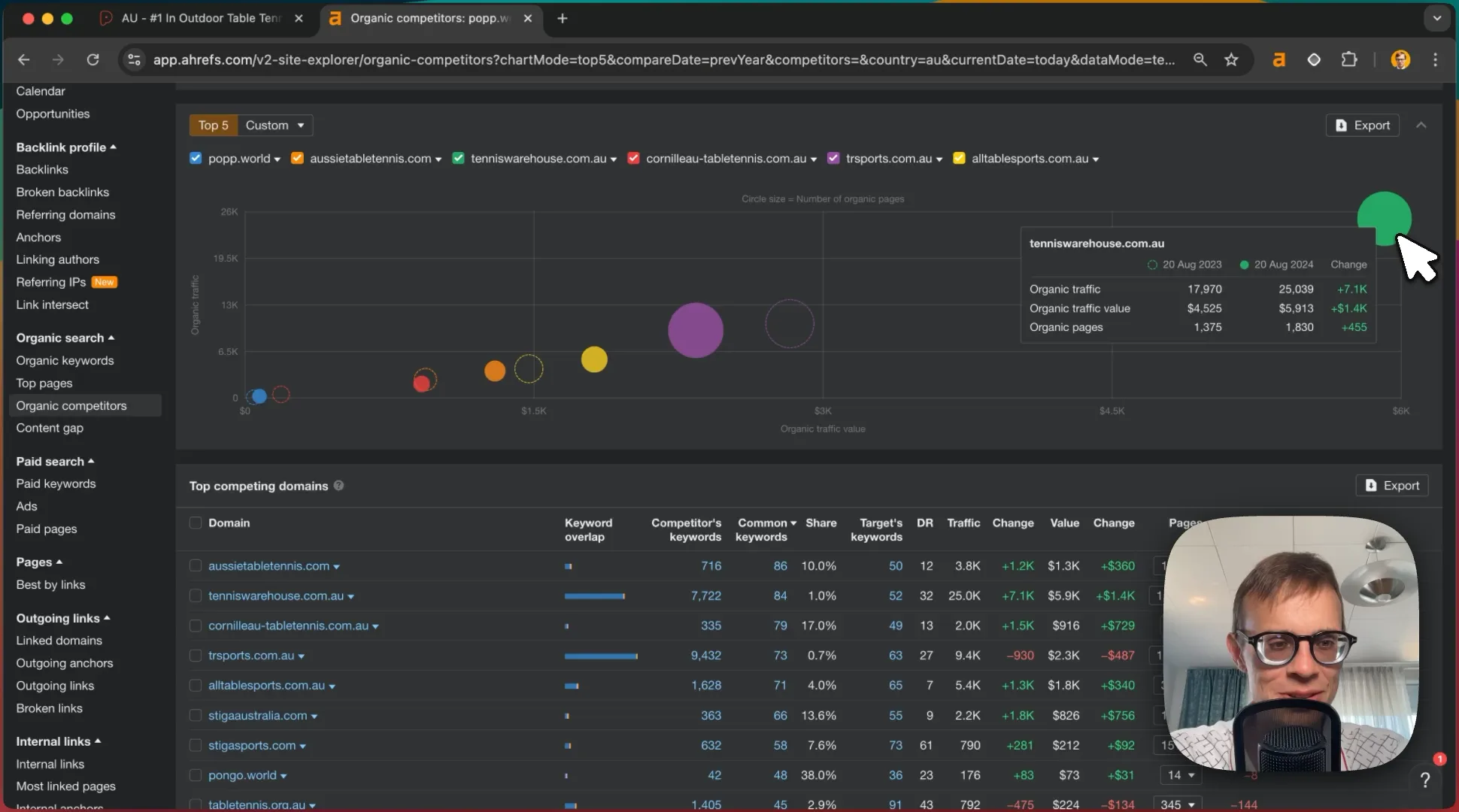The image size is (1459, 812).
Task: Open the Chrome profile avatar
Action: (1400, 59)
